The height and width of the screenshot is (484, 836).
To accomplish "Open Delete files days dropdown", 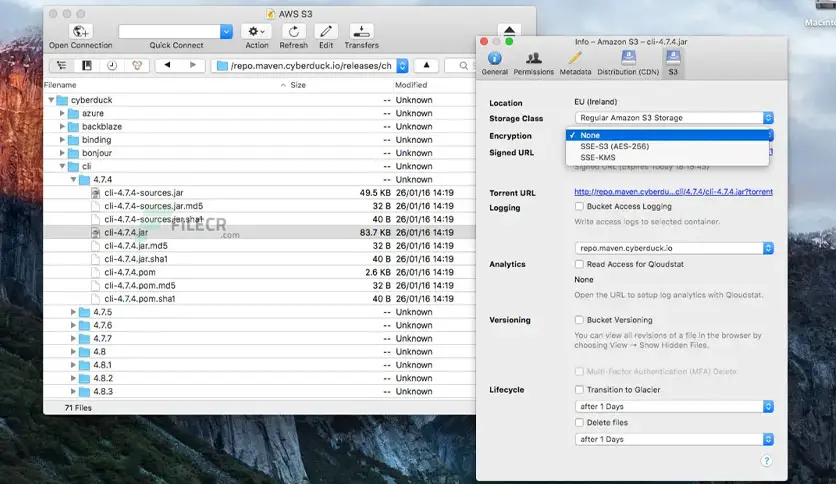I will pyautogui.click(x=674, y=439).
